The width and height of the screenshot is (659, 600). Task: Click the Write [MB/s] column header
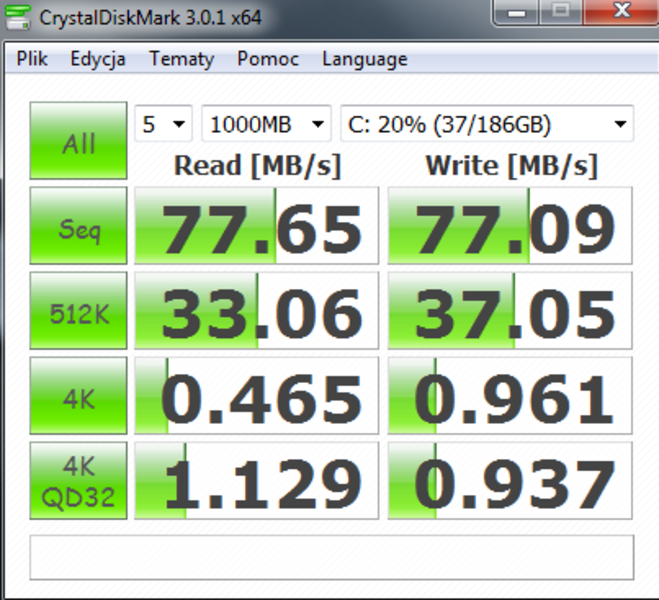point(511,166)
